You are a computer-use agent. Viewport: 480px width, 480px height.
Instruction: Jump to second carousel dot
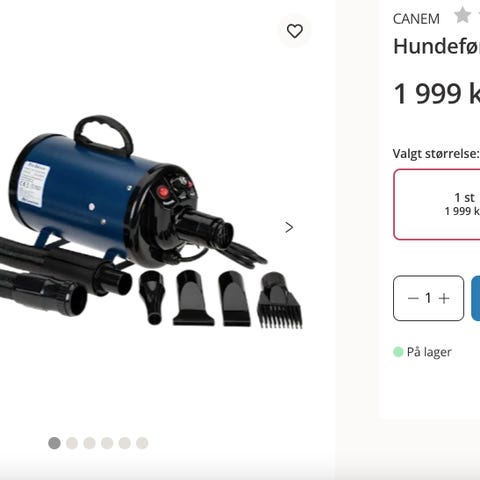pyautogui.click(x=72, y=443)
